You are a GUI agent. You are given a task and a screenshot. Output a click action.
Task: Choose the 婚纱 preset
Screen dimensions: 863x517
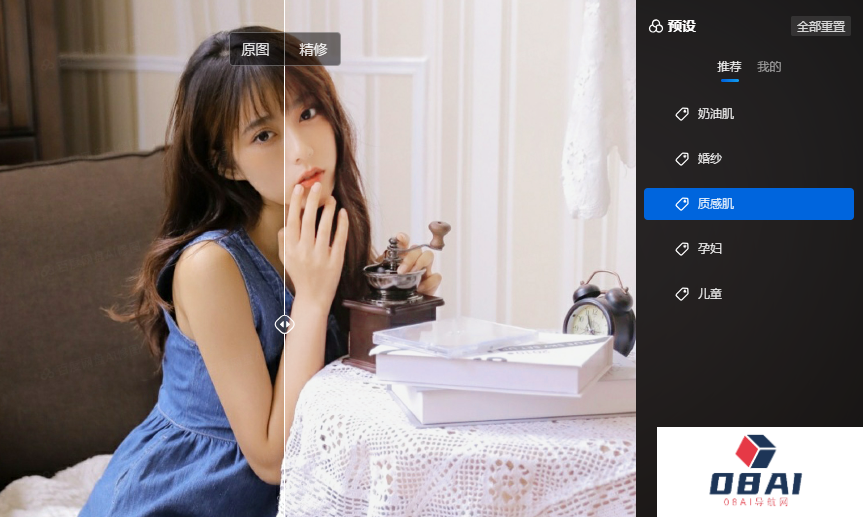tap(710, 159)
